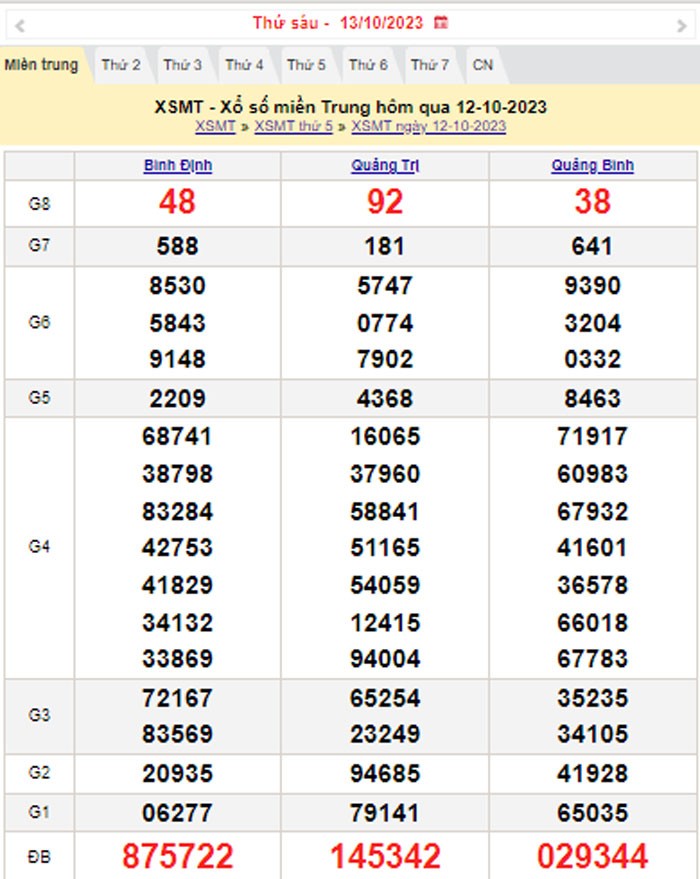Click the special prize number 875722
Screen dimensions: 700x879
177,856
